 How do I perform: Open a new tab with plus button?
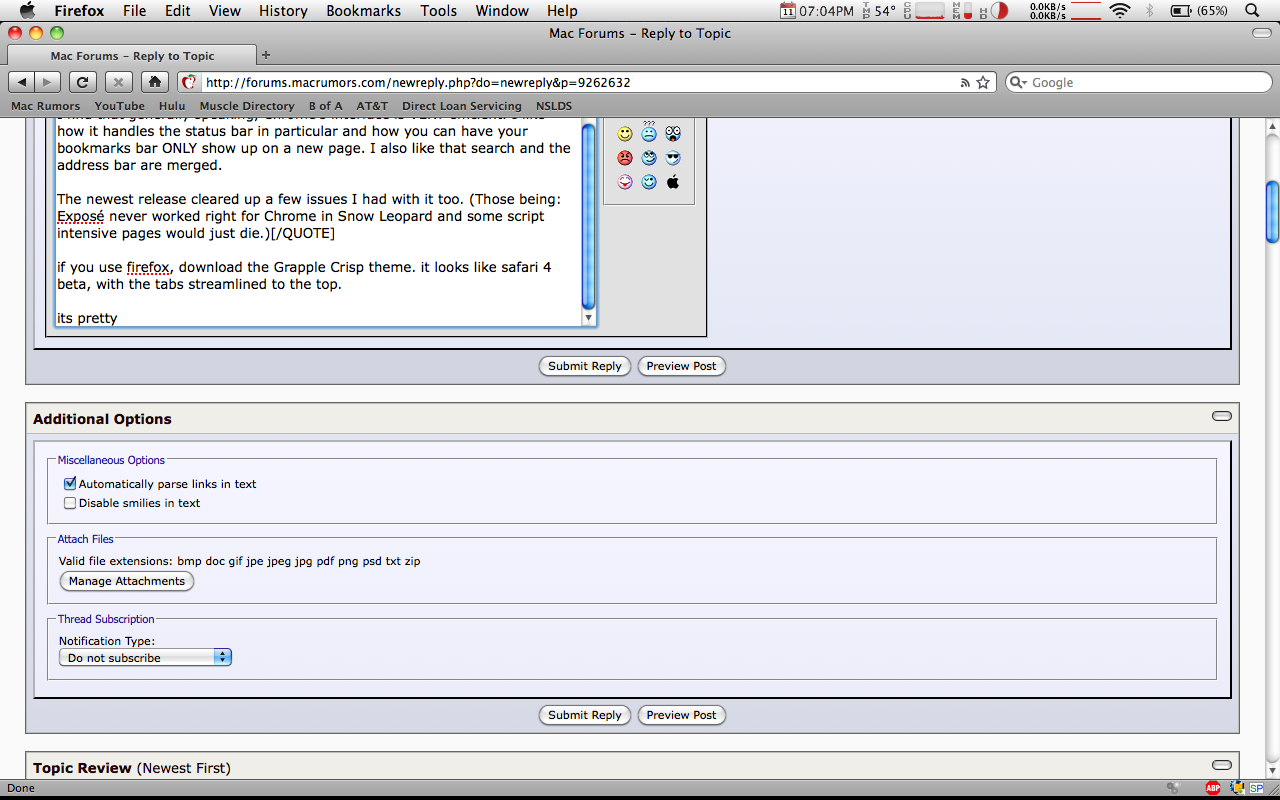266,55
